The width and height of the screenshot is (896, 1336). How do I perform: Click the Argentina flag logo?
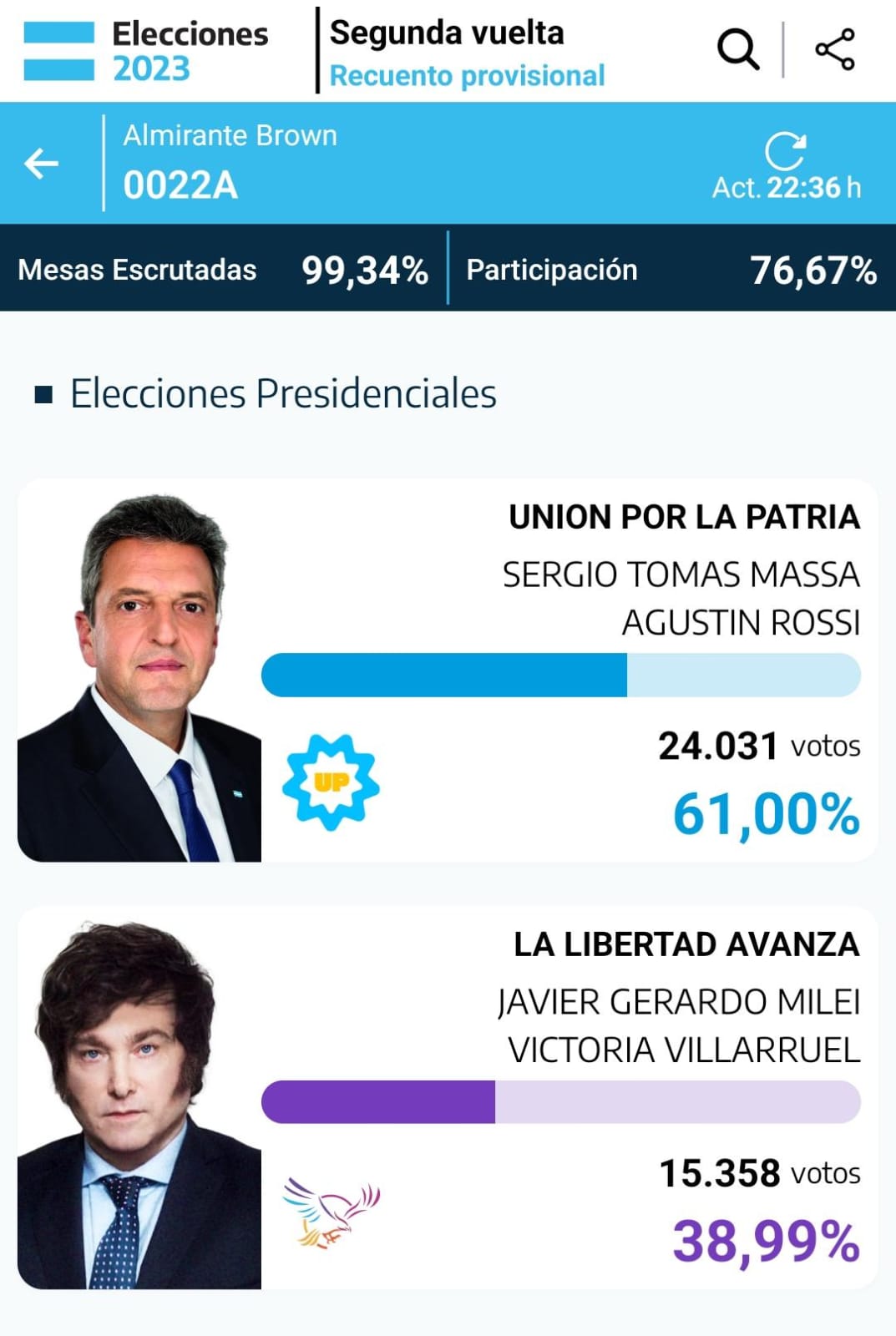pyautogui.click(x=58, y=51)
